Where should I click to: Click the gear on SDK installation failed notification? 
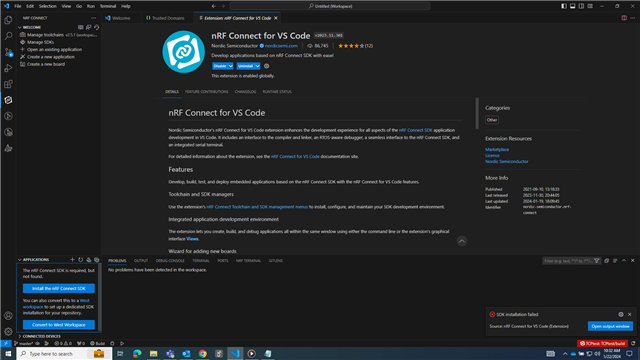(621, 314)
